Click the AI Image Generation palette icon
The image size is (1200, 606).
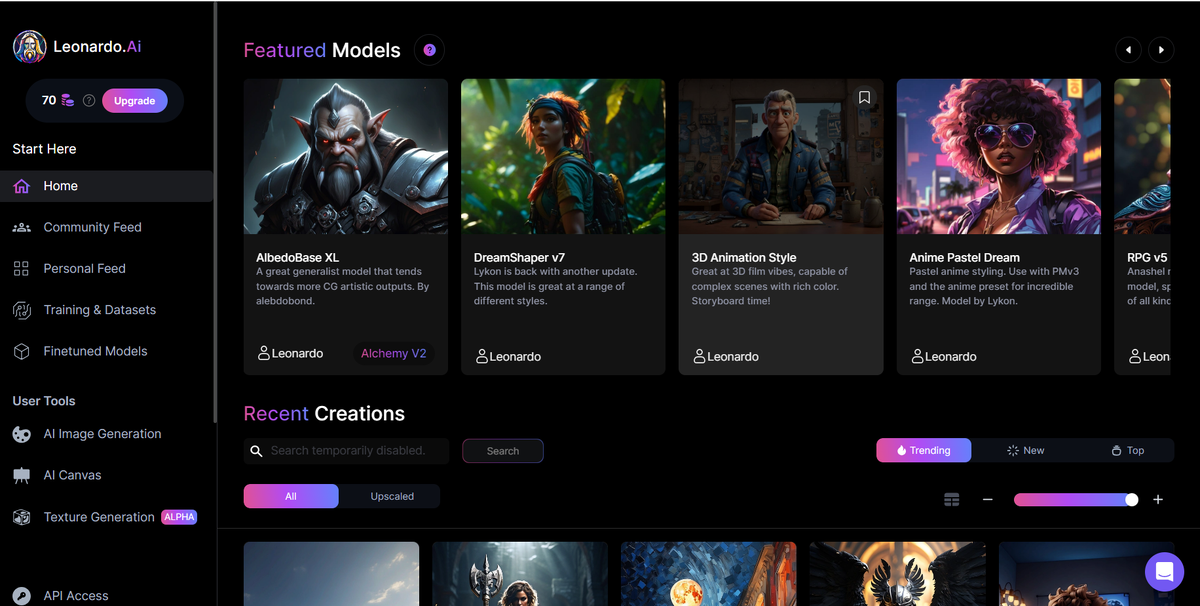point(22,434)
